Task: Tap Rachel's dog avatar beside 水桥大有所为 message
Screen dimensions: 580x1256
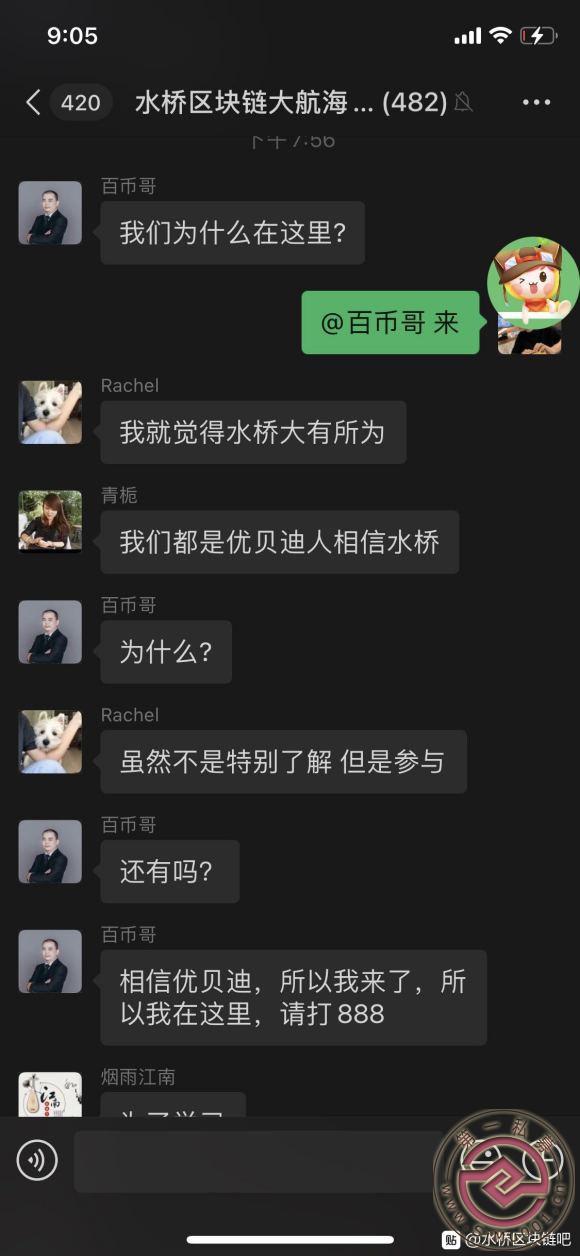Action: point(50,412)
